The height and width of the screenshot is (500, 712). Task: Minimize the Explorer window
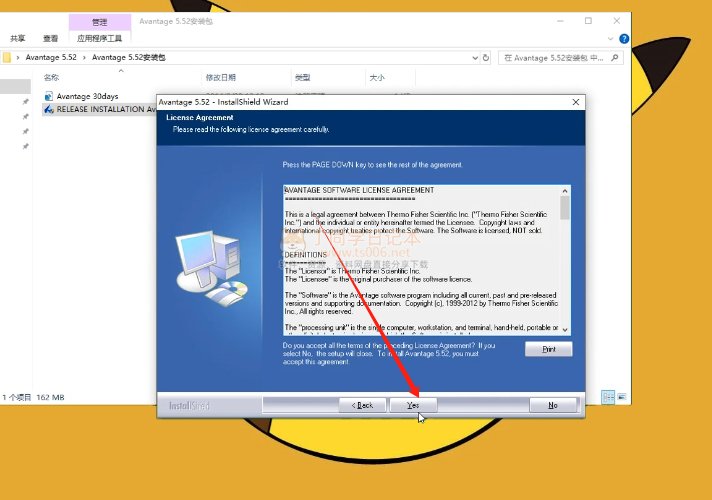561,21
